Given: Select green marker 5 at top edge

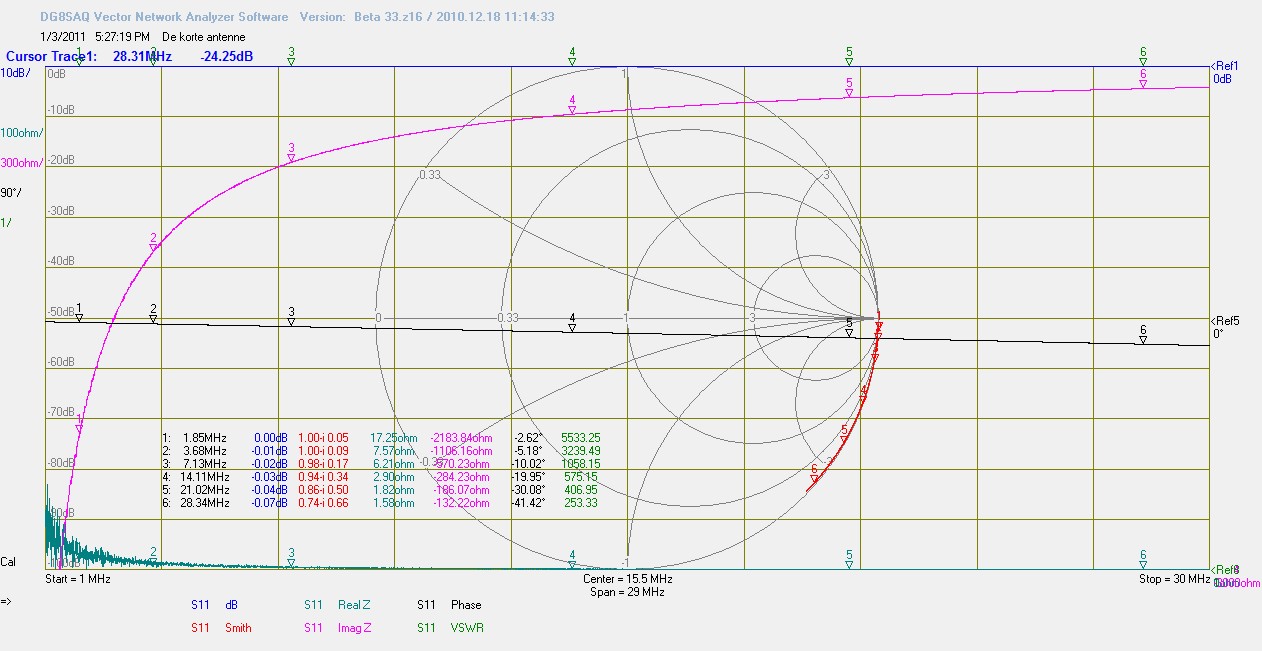Looking at the screenshot, I should 849,55.
